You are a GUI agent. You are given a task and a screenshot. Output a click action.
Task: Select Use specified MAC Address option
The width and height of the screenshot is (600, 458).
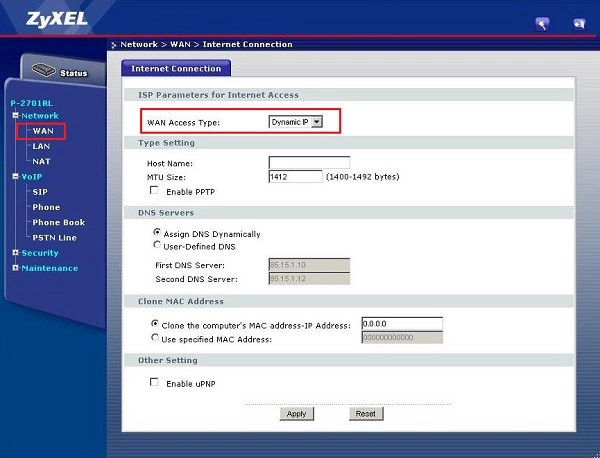click(x=155, y=337)
